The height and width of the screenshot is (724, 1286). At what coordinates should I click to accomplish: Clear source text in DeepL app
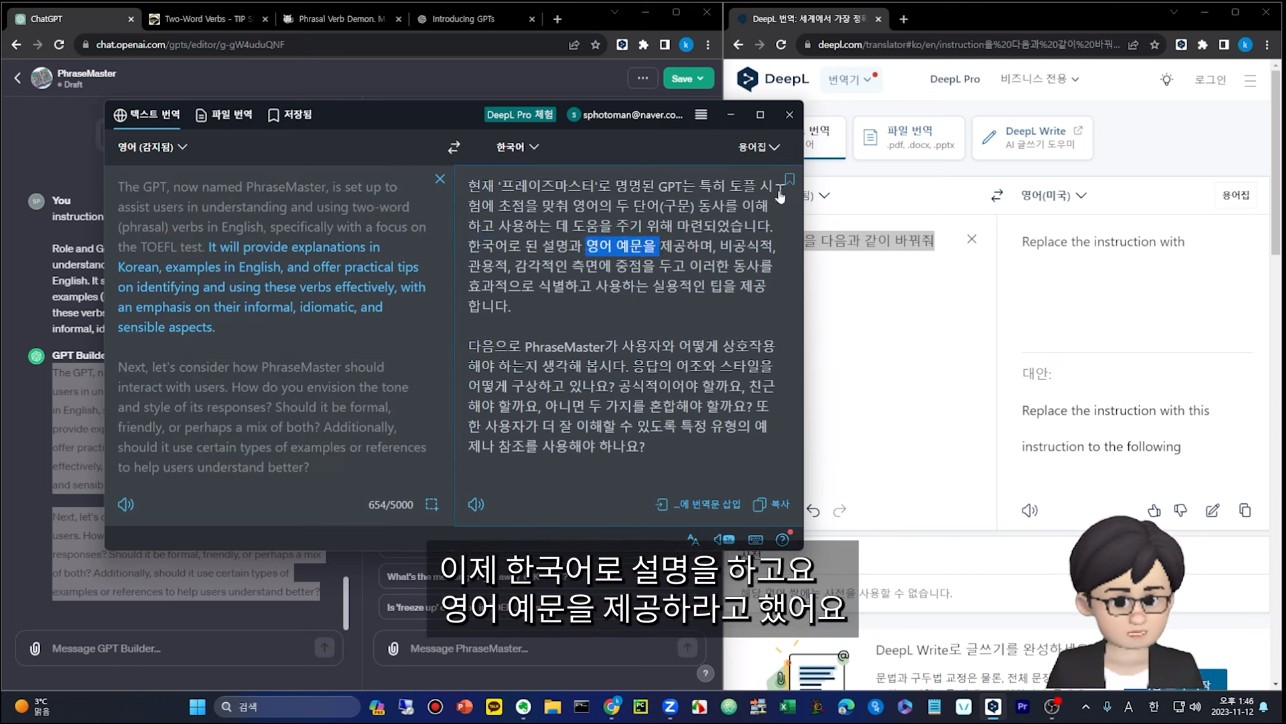pyautogui.click(x=440, y=179)
